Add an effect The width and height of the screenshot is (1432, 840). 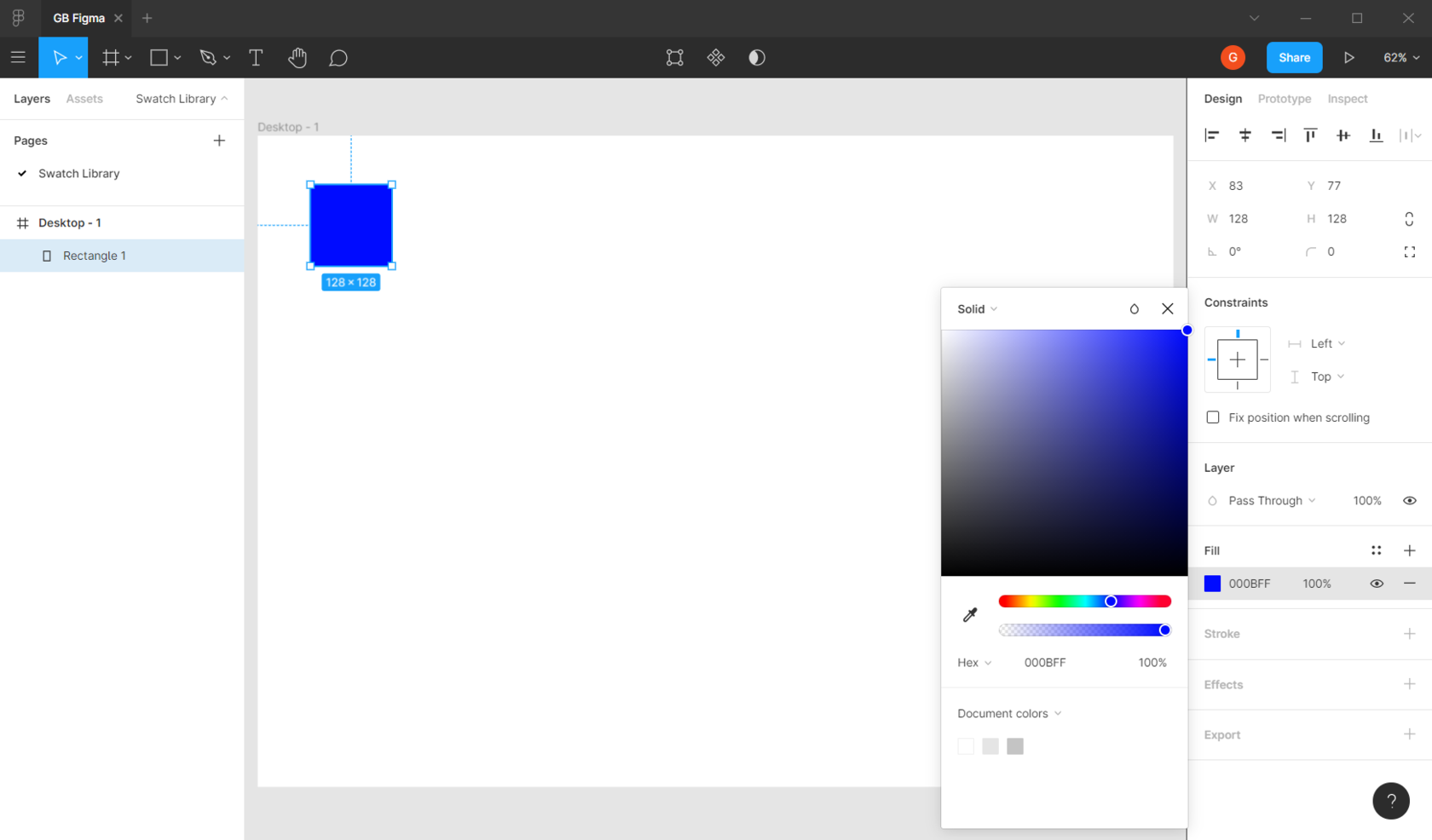click(1410, 684)
